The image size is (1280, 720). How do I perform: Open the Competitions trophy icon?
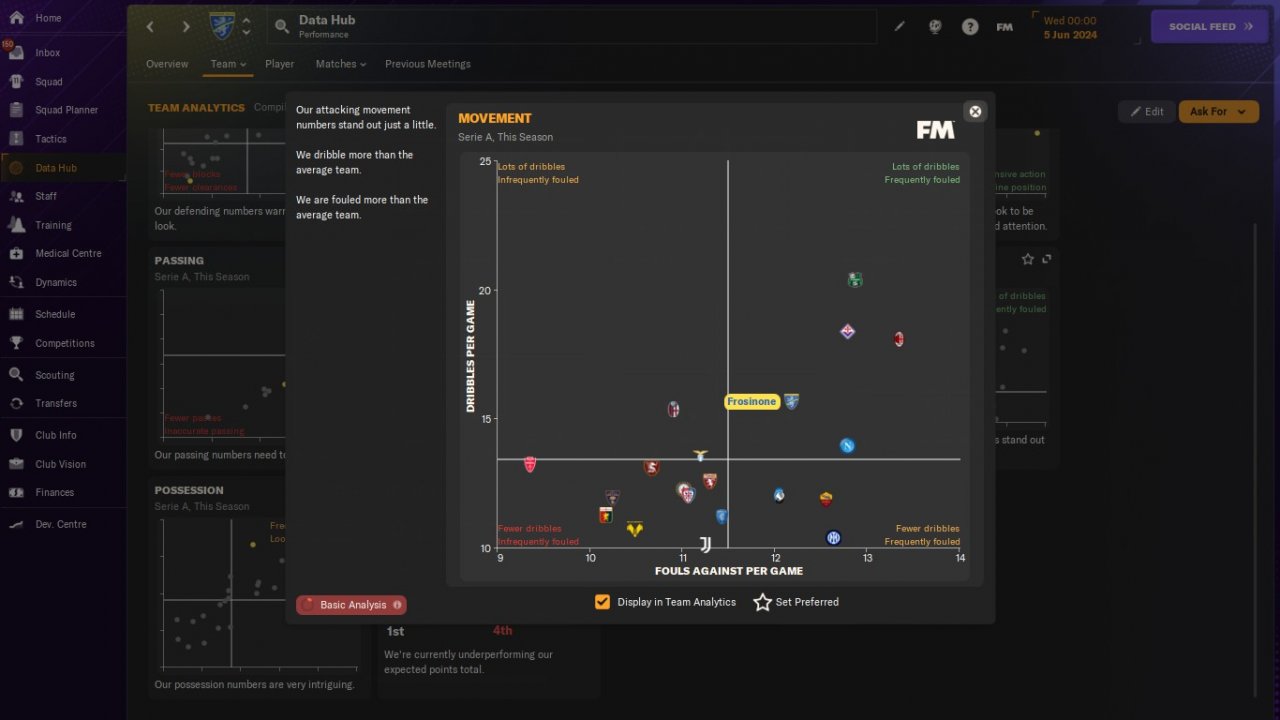[16, 343]
